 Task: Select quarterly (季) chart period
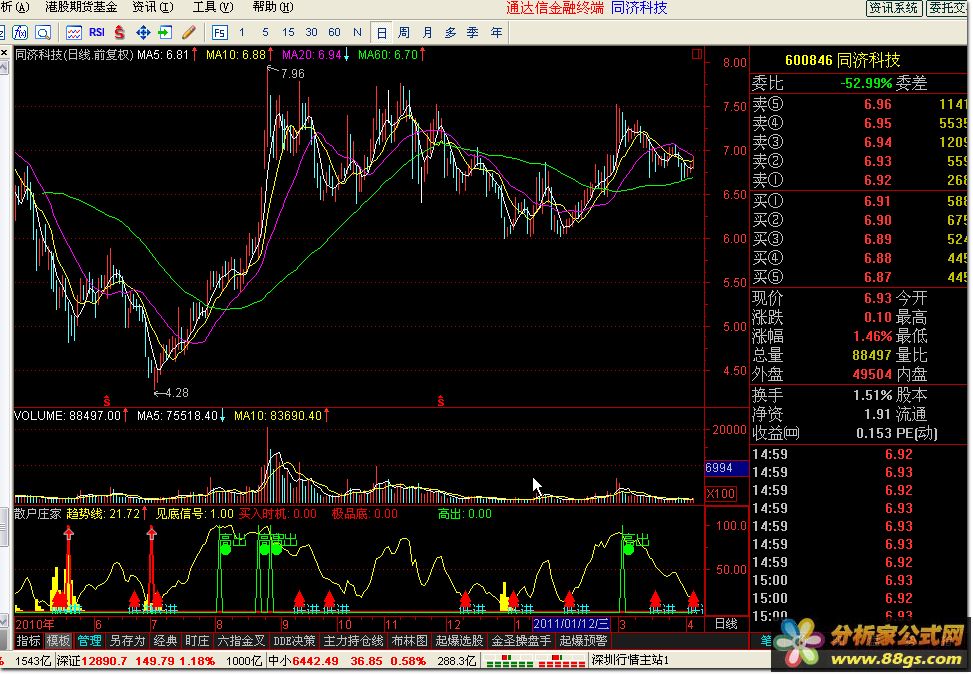[x=473, y=32]
